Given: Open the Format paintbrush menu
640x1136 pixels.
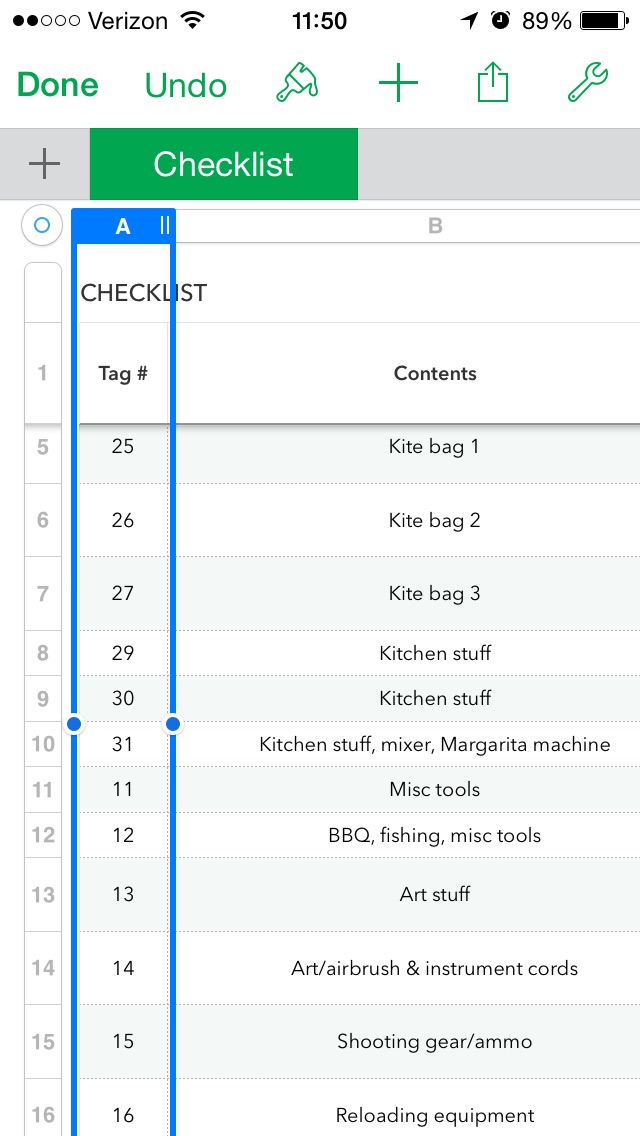Looking at the screenshot, I should tap(297, 84).
